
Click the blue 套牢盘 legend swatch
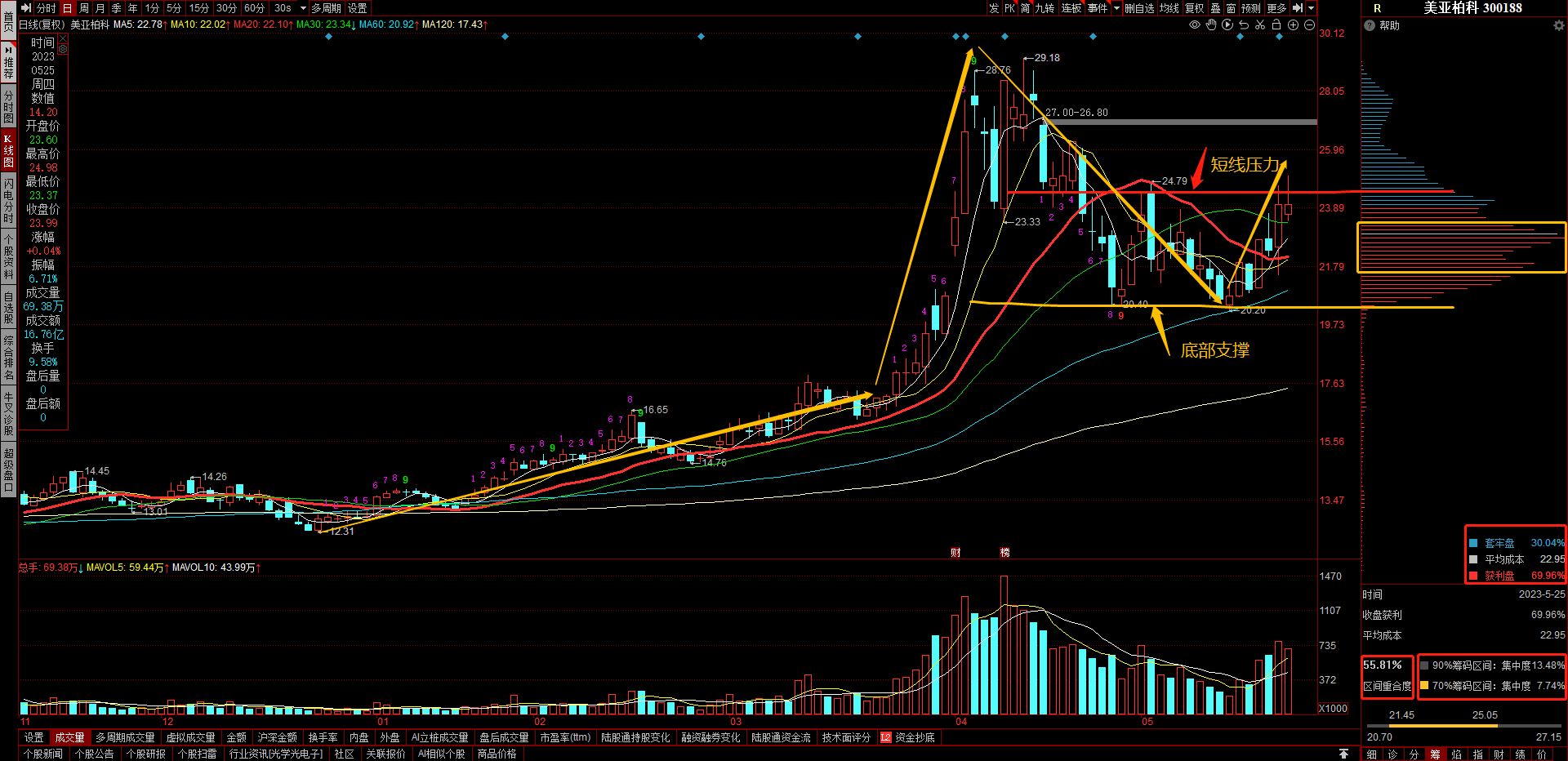[x=1473, y=543]
